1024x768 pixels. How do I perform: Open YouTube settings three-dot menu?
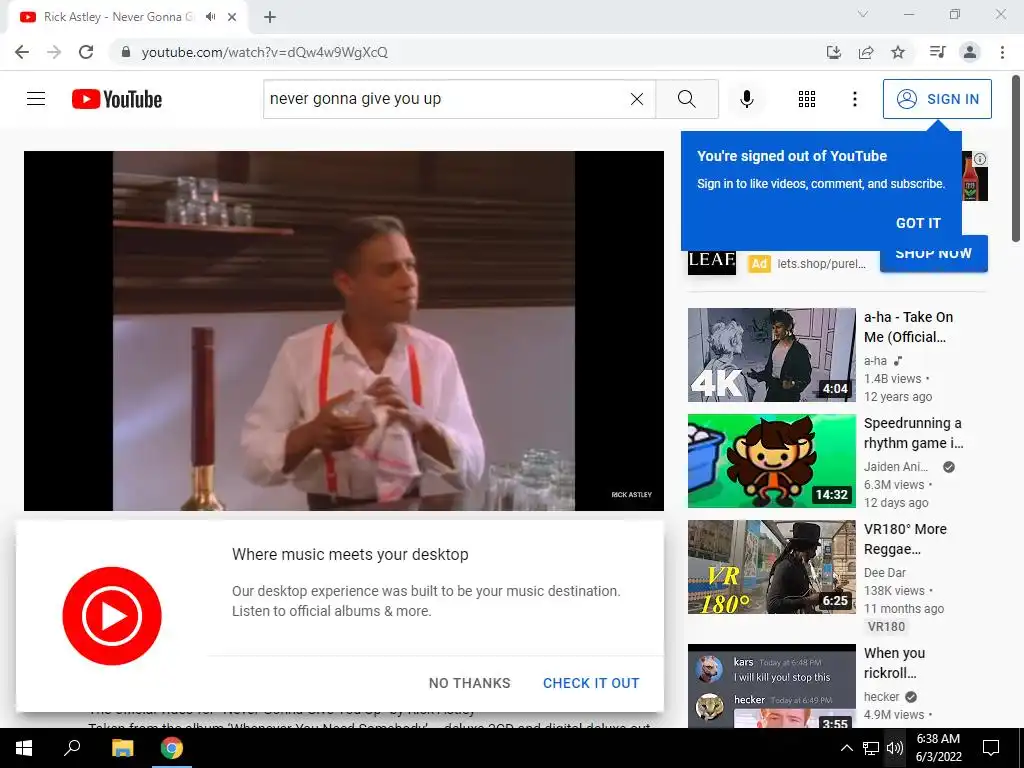[x=854, y=99]
